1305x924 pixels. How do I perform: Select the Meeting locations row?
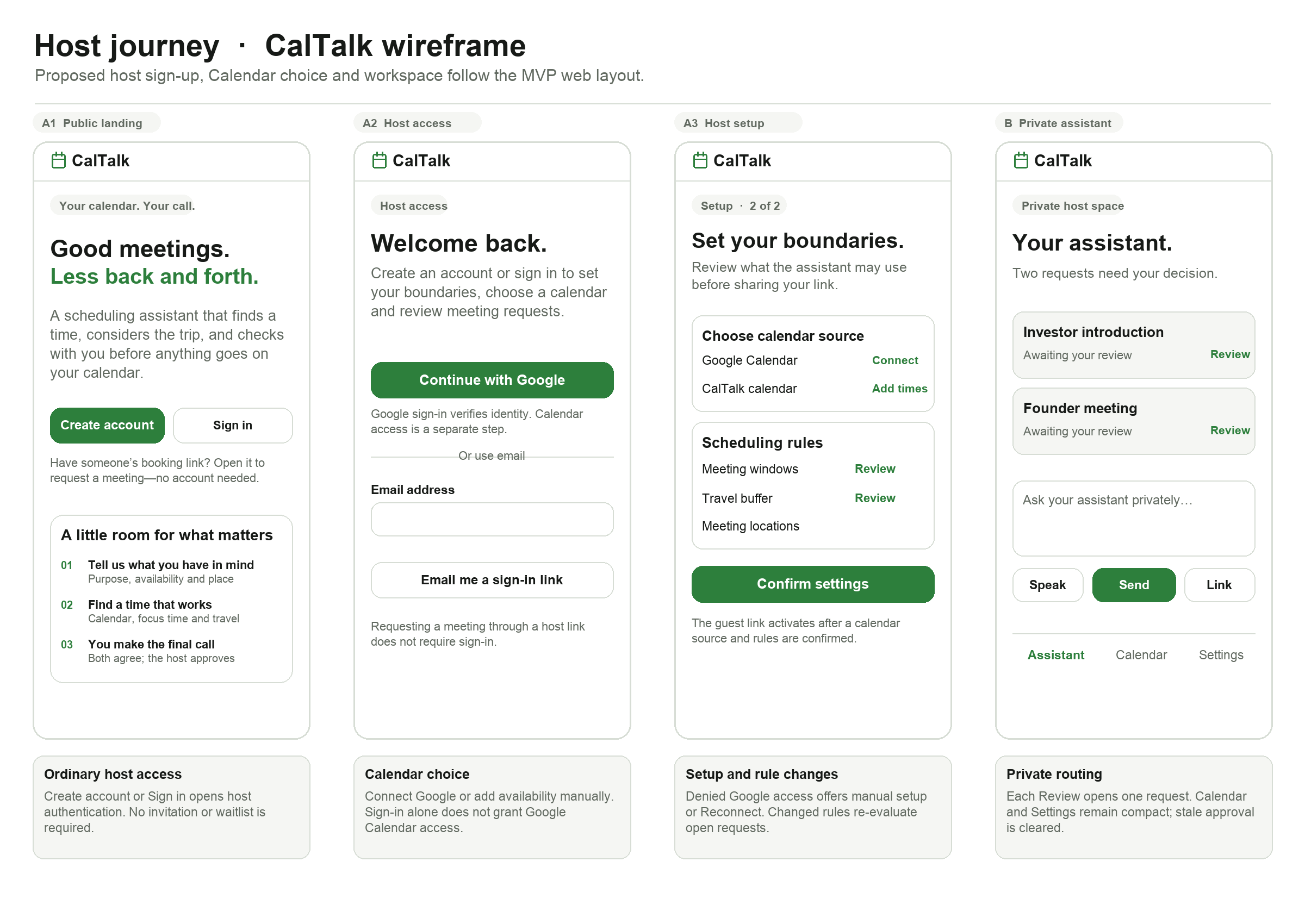point(812,526)
